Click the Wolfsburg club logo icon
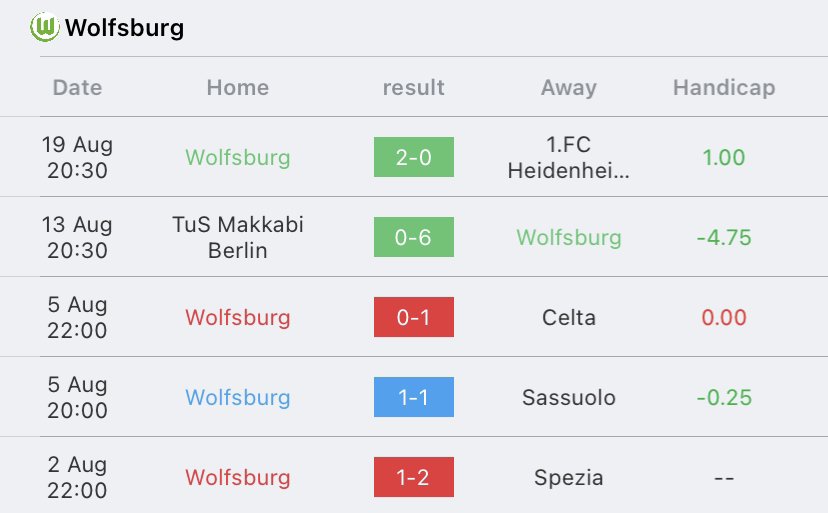The width and height of the screenshot is (828, 513). (x=44, y=27)
